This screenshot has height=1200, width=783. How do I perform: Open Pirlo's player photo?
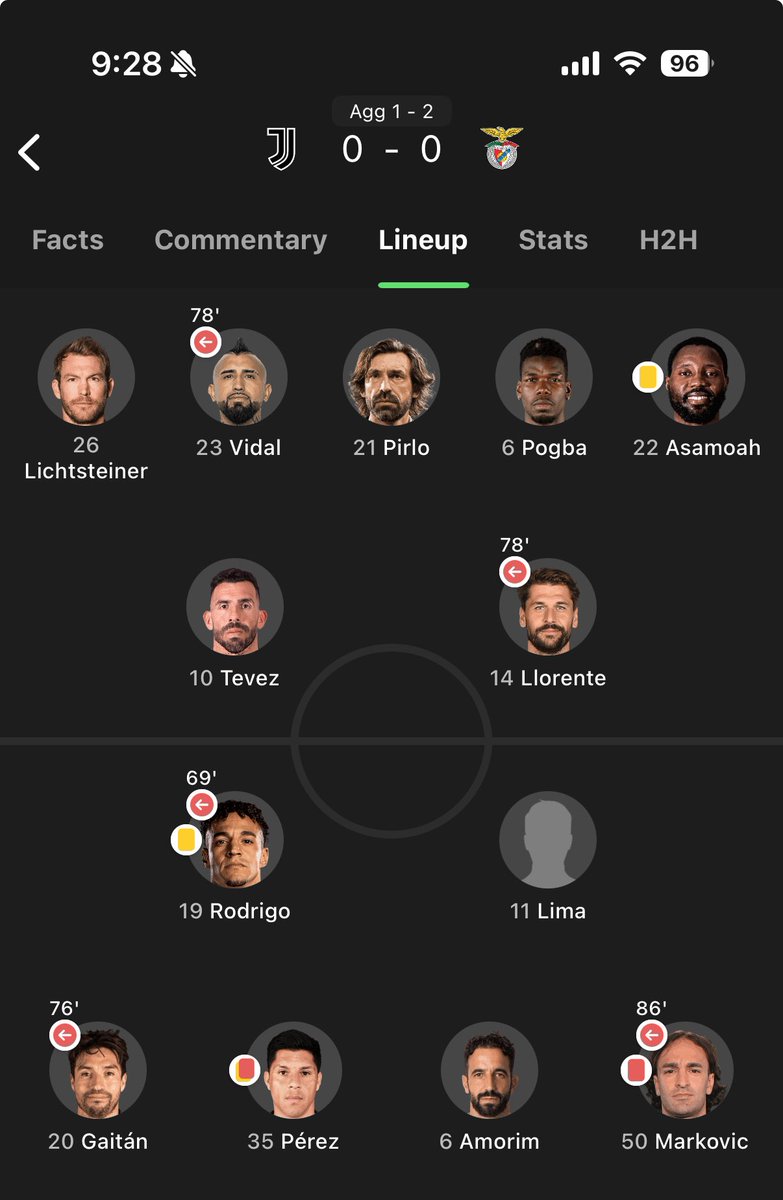click(x=391, y=378)
